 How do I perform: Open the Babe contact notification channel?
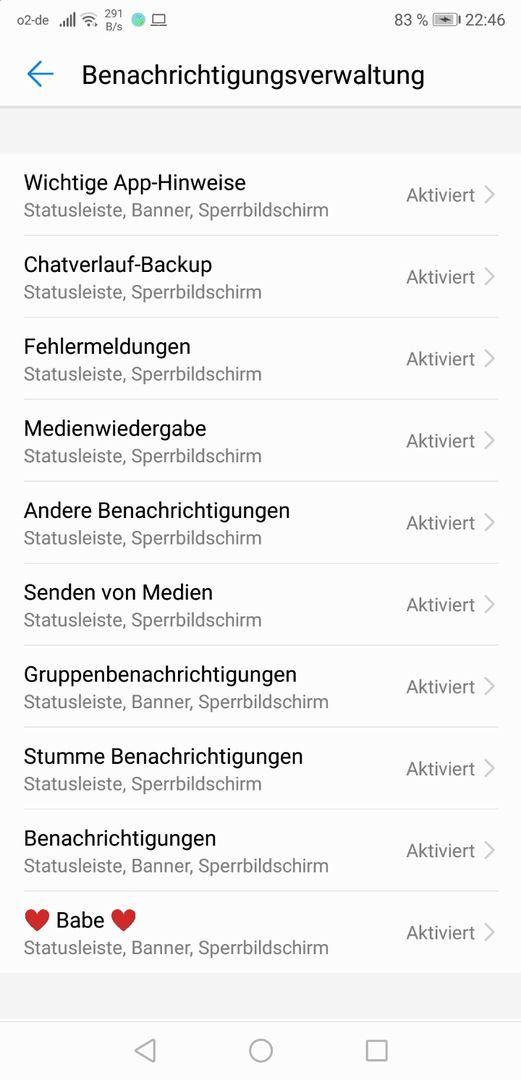pos(260,933)
